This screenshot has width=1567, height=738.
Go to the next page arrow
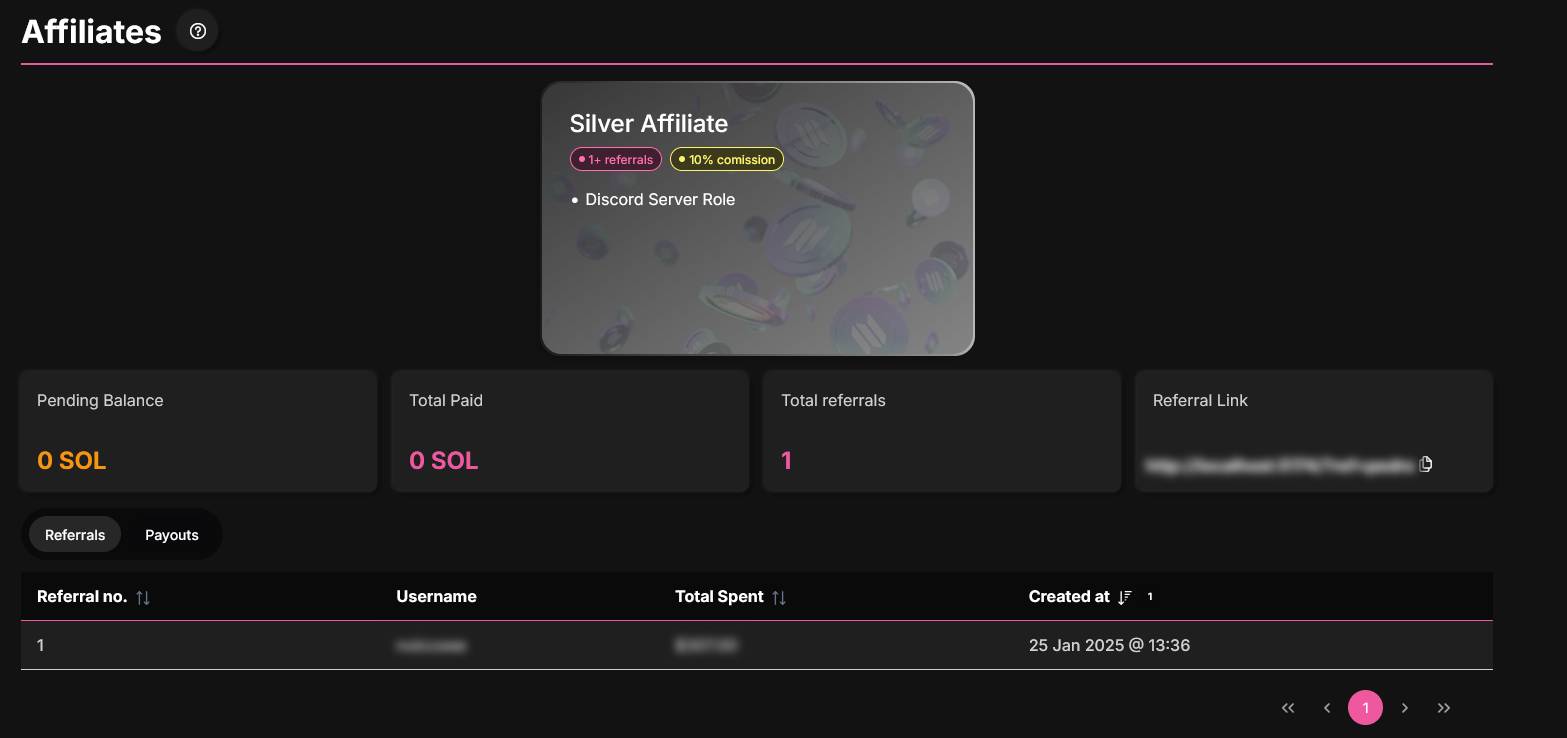[x=1405, y=708]
